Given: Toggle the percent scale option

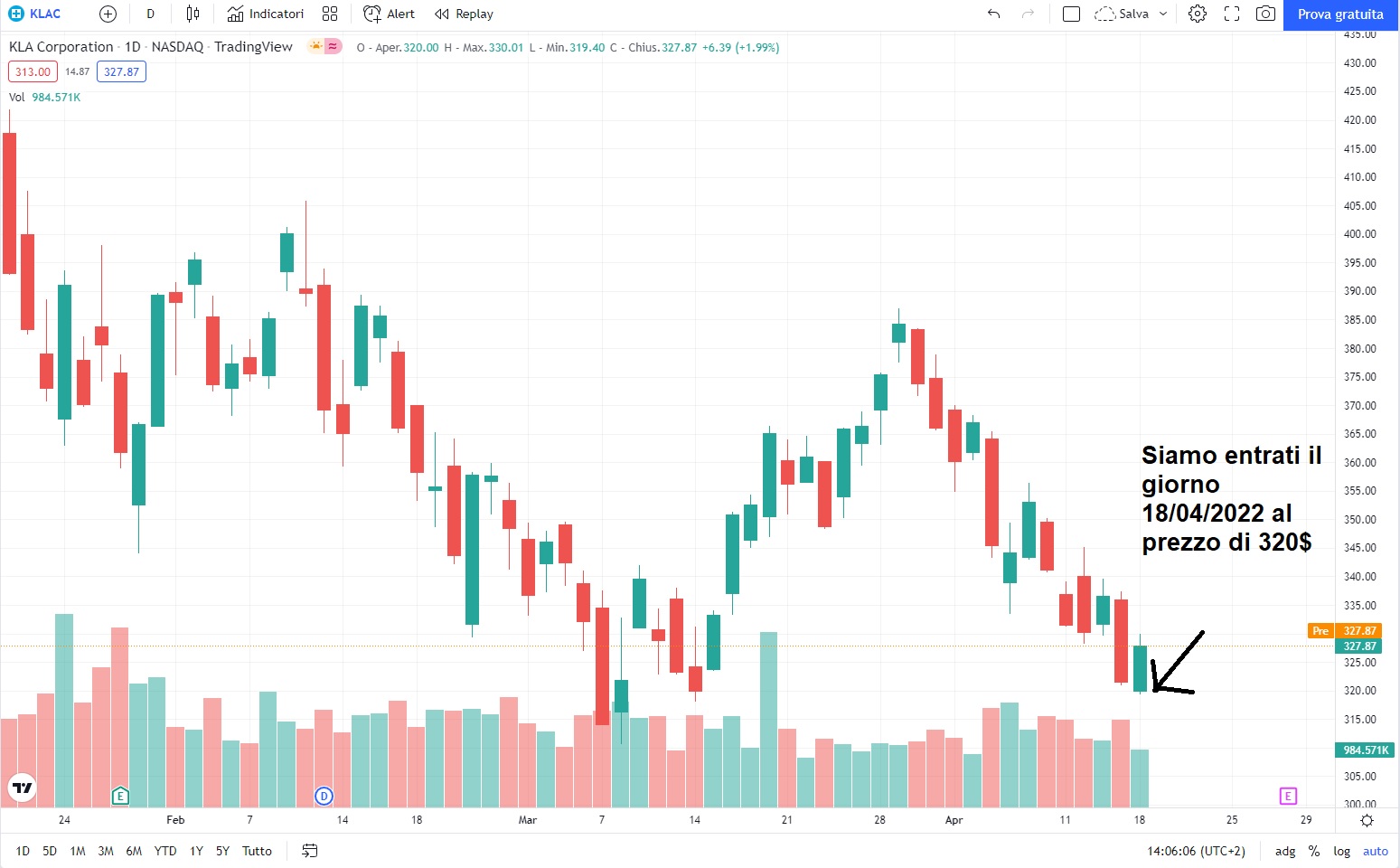Looking at the screenshot, I should pyautogui.click(x=1314, y=851).
